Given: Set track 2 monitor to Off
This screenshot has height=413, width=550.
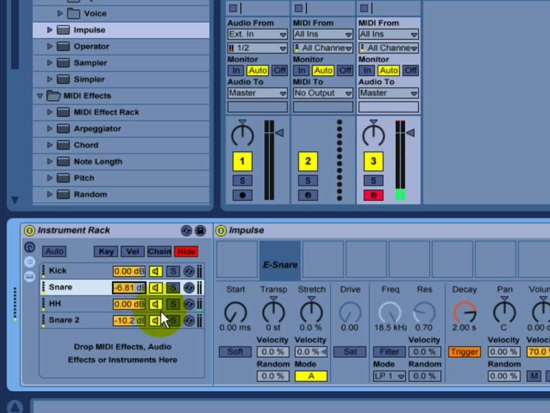Looking at the screenshot, I should click(345, 71).
